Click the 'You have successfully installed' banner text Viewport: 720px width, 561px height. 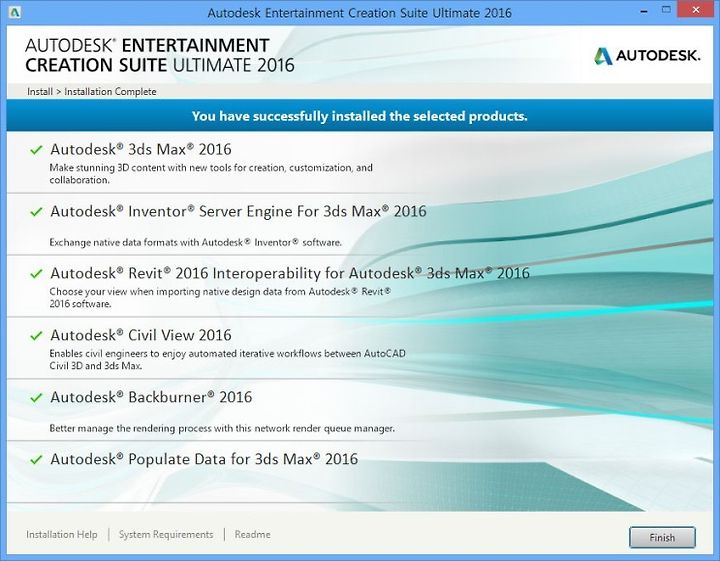click(x=360, y=116)
